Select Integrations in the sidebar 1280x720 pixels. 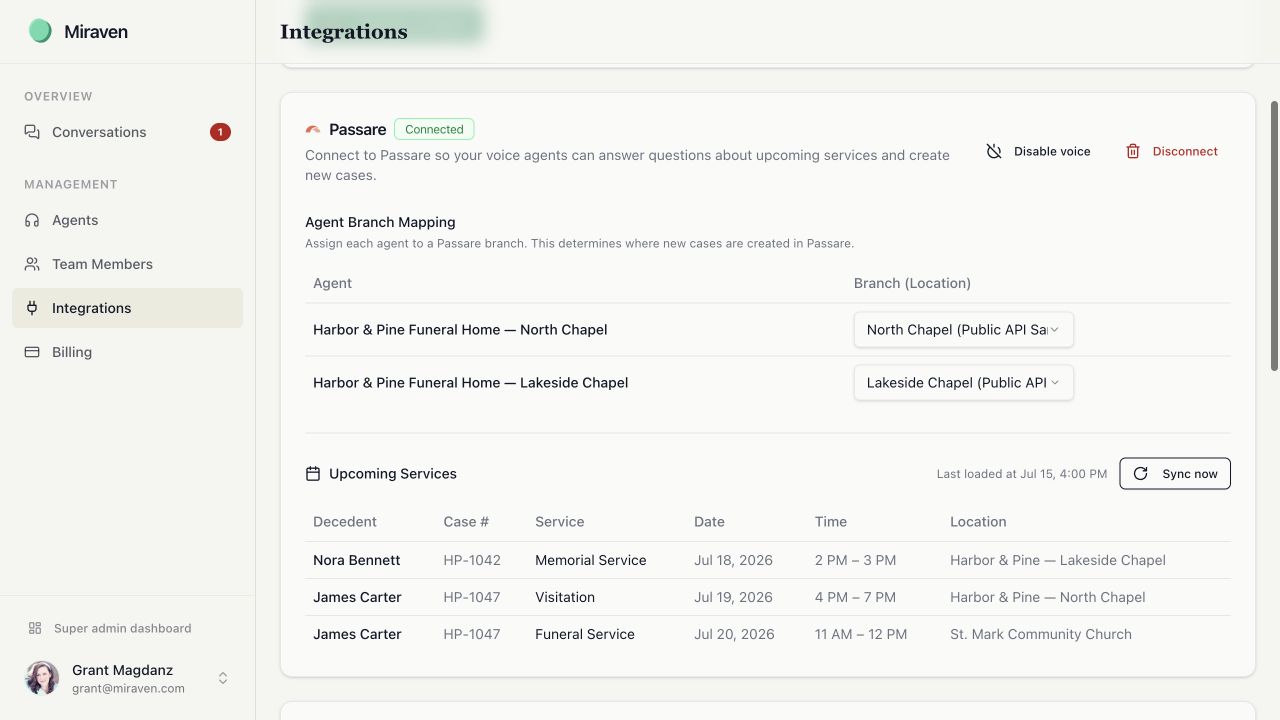[127, 308]
